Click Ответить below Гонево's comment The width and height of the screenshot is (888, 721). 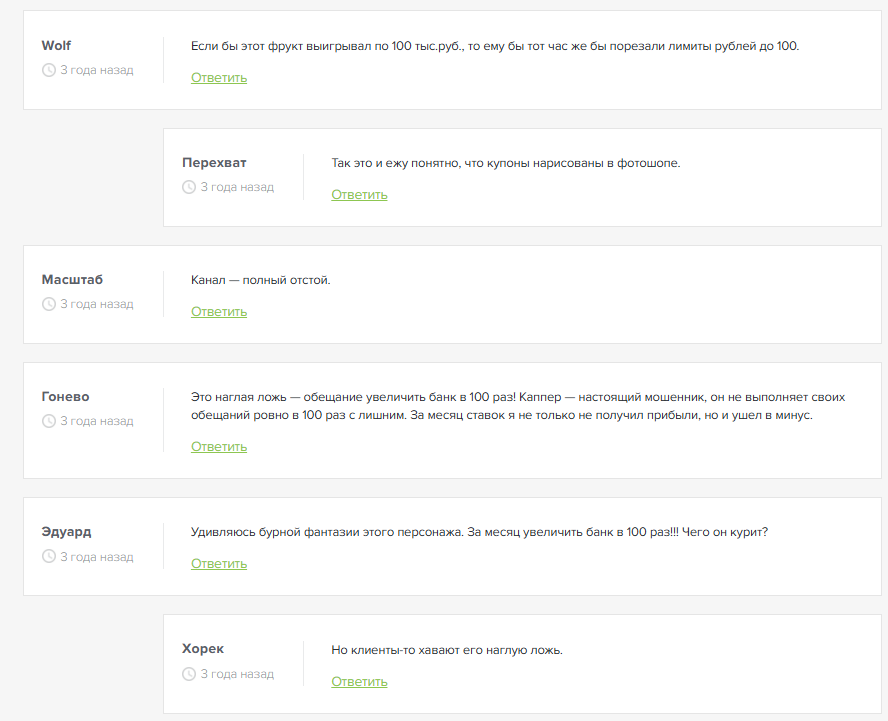(219, 447)
